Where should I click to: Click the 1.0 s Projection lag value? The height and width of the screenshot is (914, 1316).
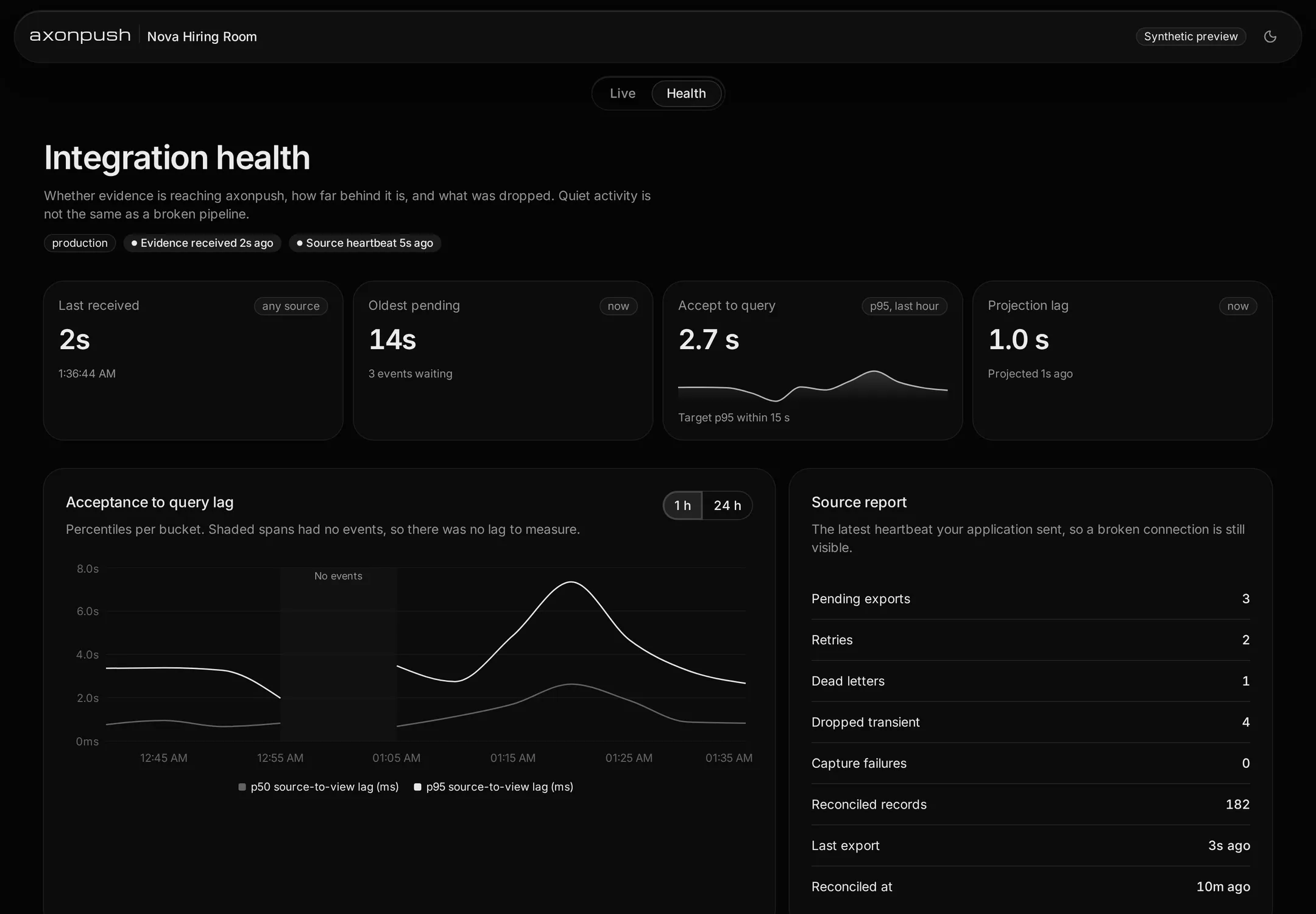1019,339
